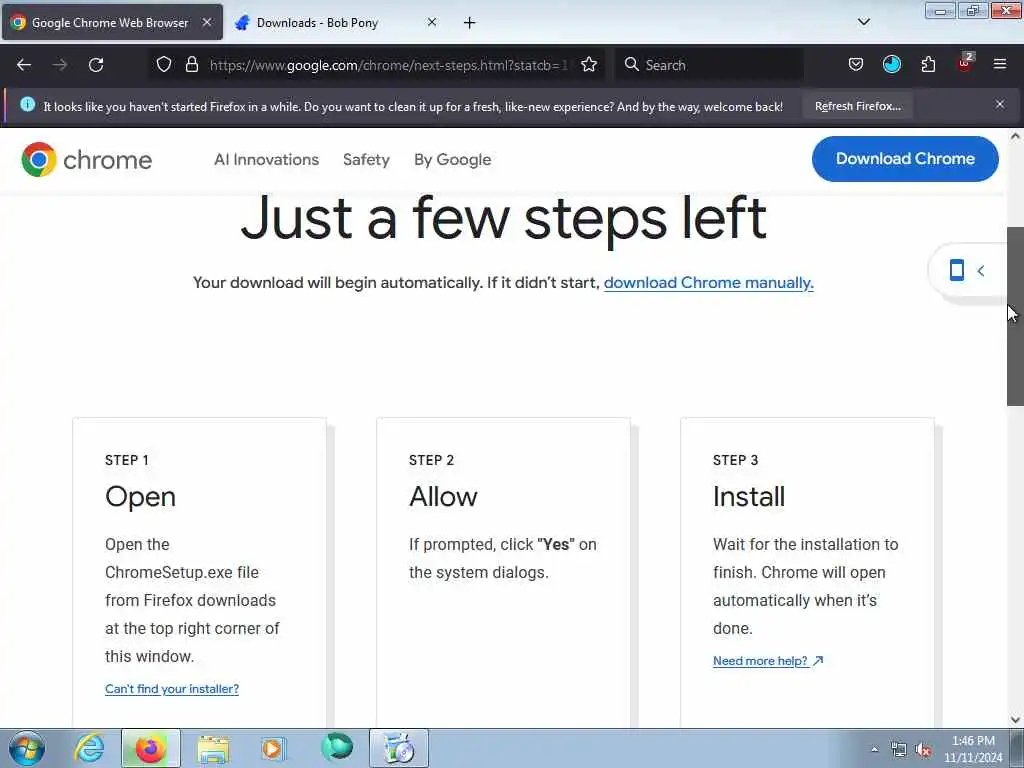1024x768 pixels.
Task: Go back to the previous page
Action: click(24, 65)
